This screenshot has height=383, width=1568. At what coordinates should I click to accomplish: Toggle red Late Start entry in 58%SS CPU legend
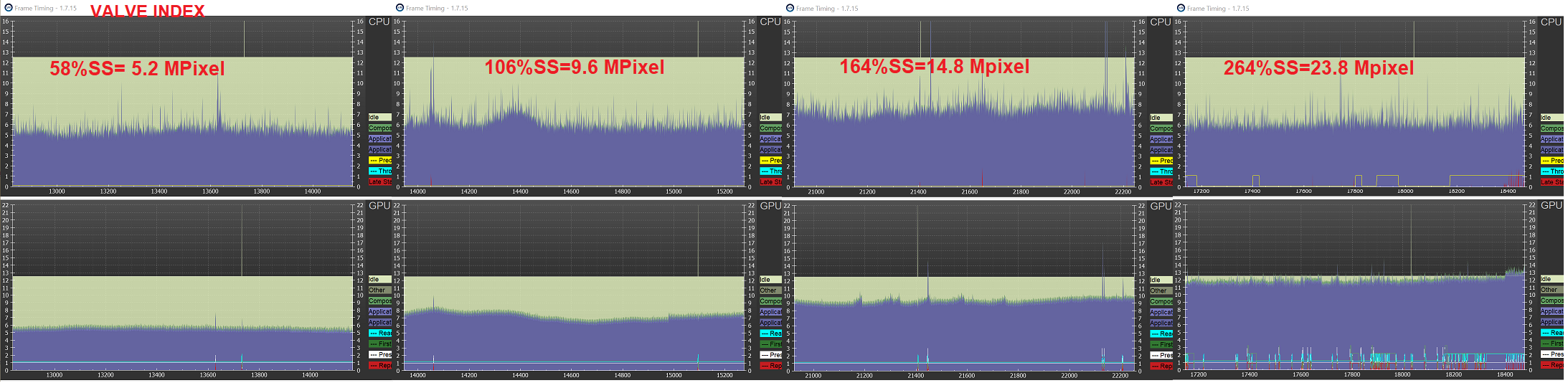click(380, 181)
